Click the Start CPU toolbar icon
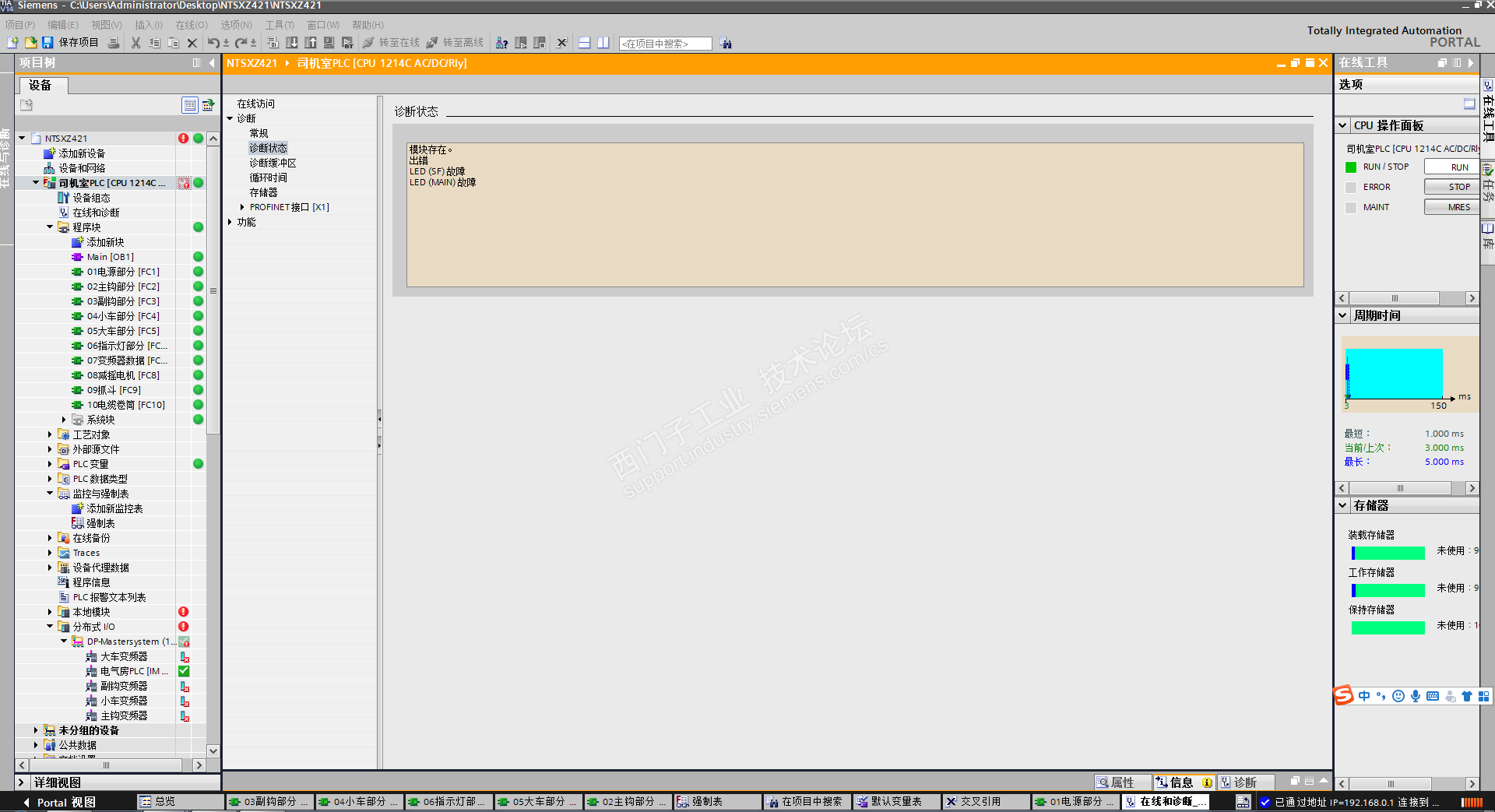This screenshot has width=1495, height=812. pos(521,43)
